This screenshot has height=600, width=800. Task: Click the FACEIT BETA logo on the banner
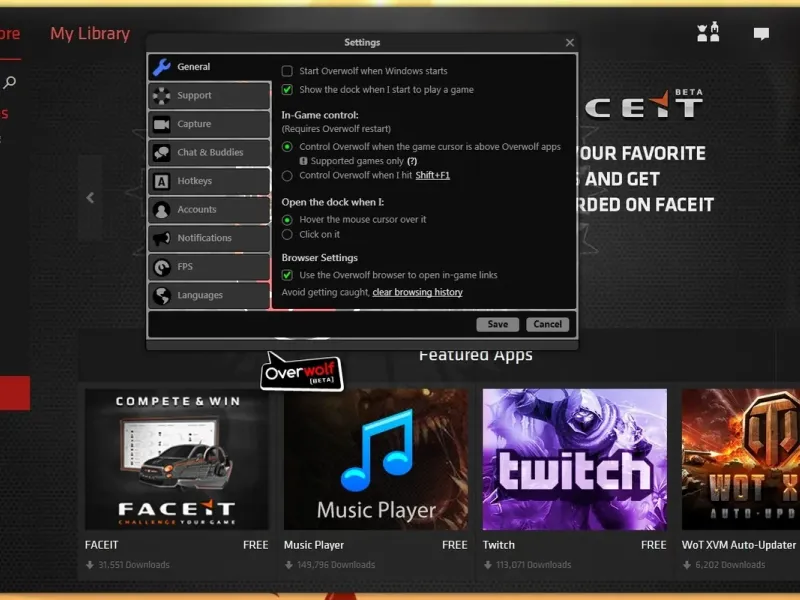pyautogui.click(x=644, y=104)
